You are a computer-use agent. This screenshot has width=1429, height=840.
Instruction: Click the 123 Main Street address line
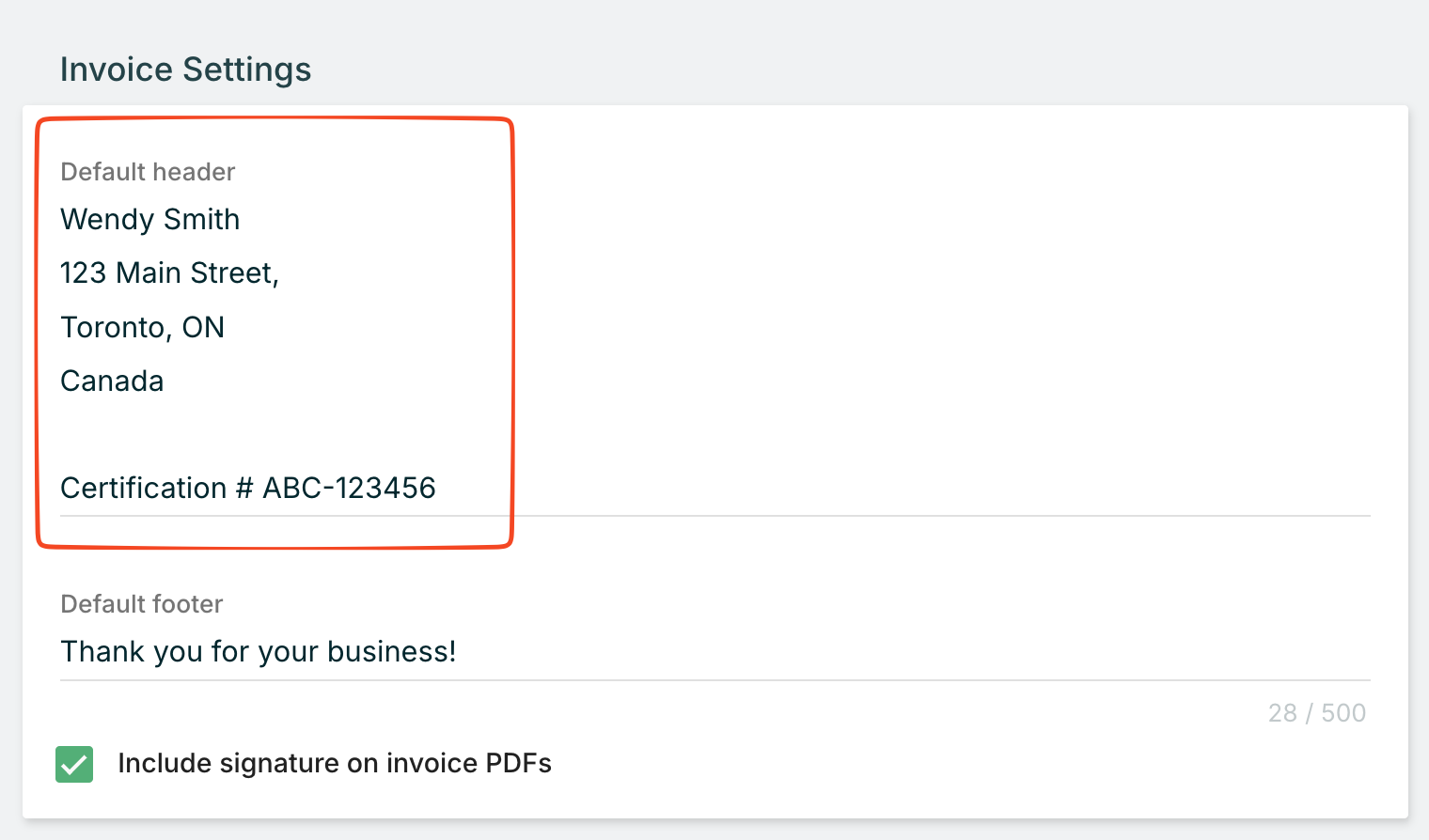(170, 272)
